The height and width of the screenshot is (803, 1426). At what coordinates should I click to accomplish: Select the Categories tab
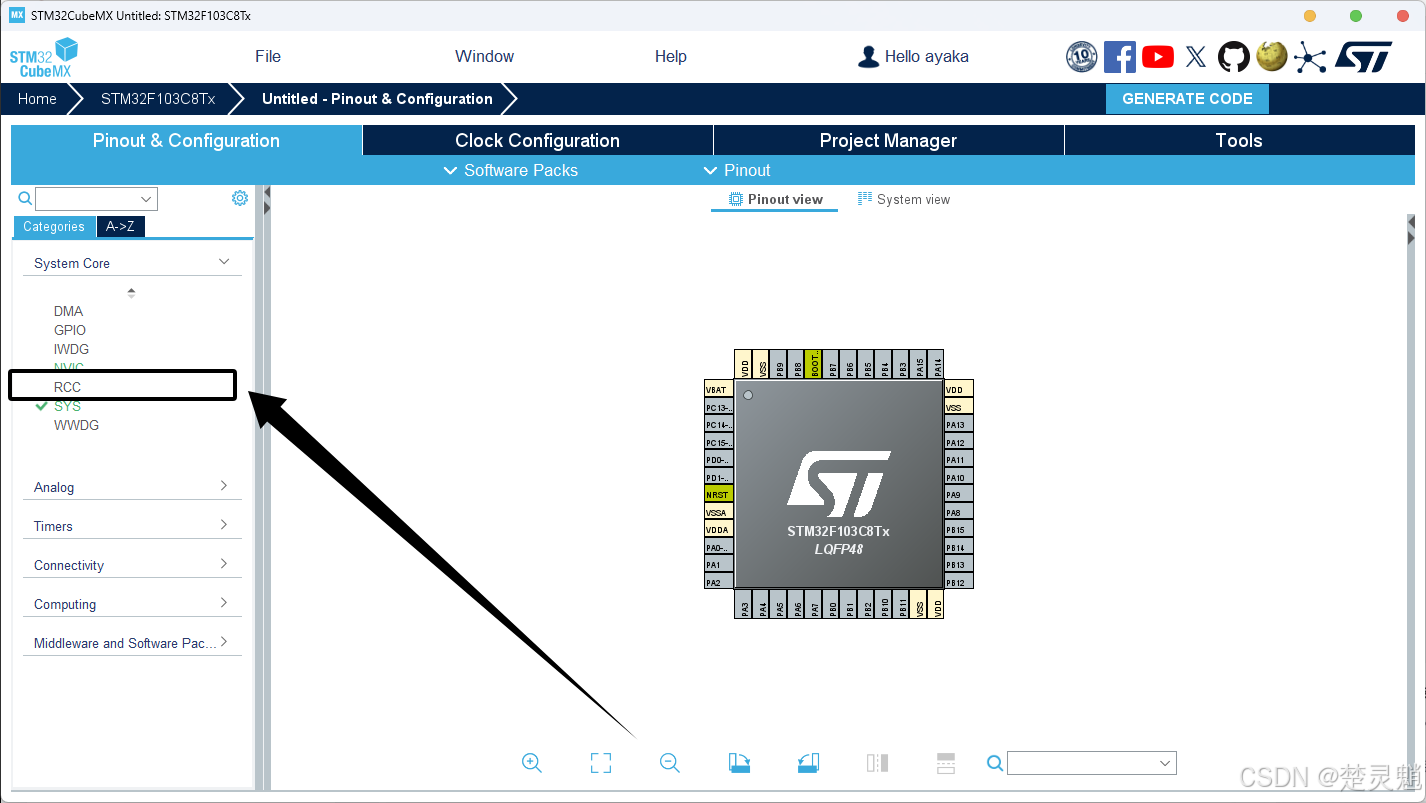[x=54, y=227]
